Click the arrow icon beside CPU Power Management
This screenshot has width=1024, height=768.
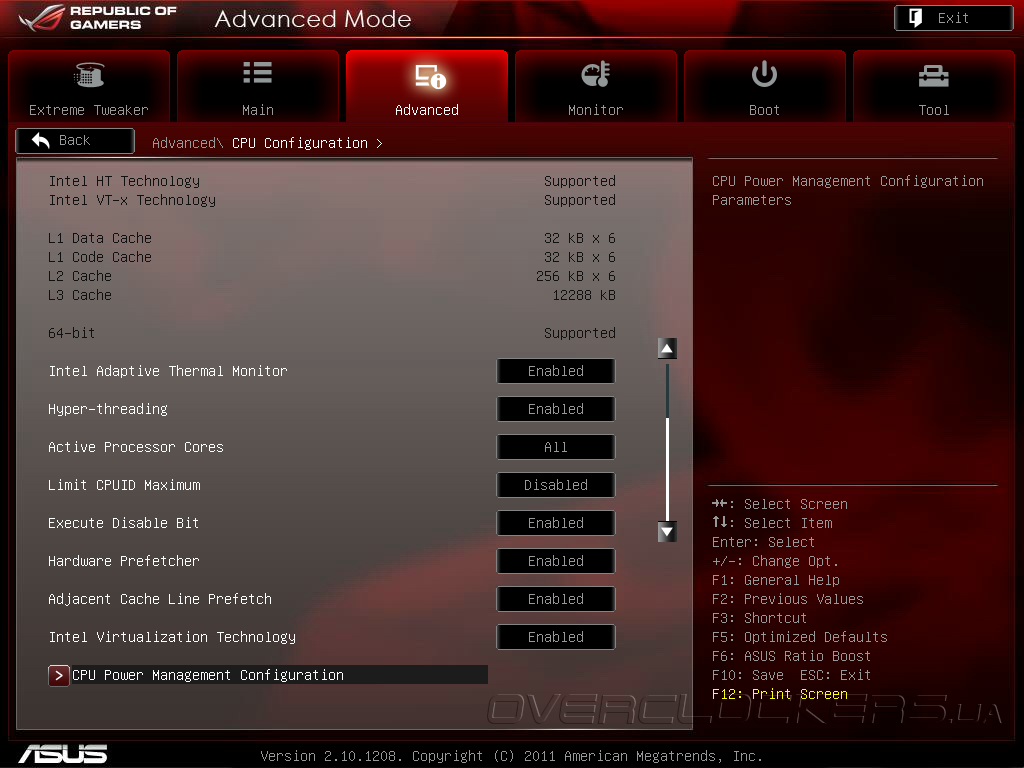[x=59, y=675]
